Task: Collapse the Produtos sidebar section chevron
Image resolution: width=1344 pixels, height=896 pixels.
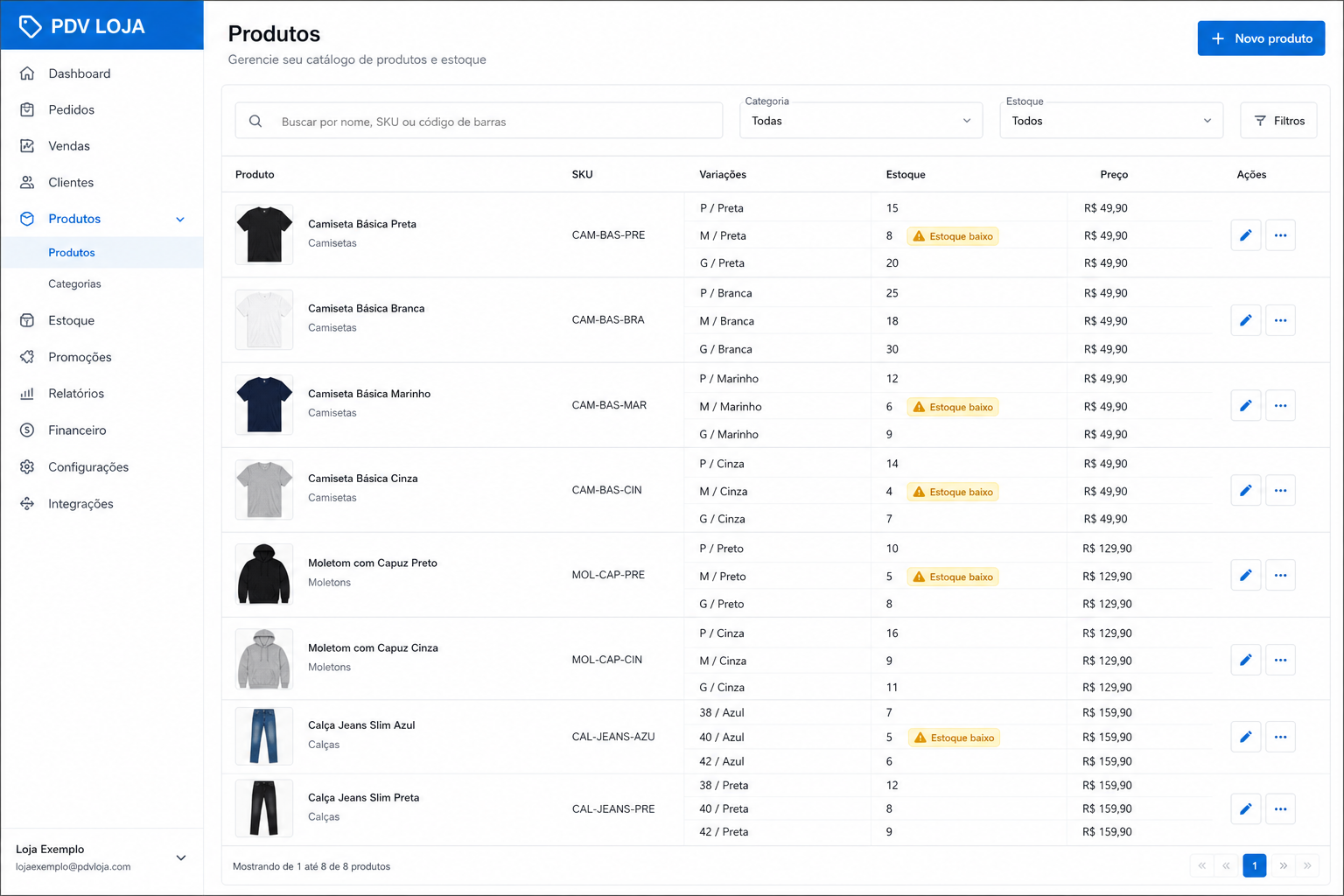Action: coord(180,220)
